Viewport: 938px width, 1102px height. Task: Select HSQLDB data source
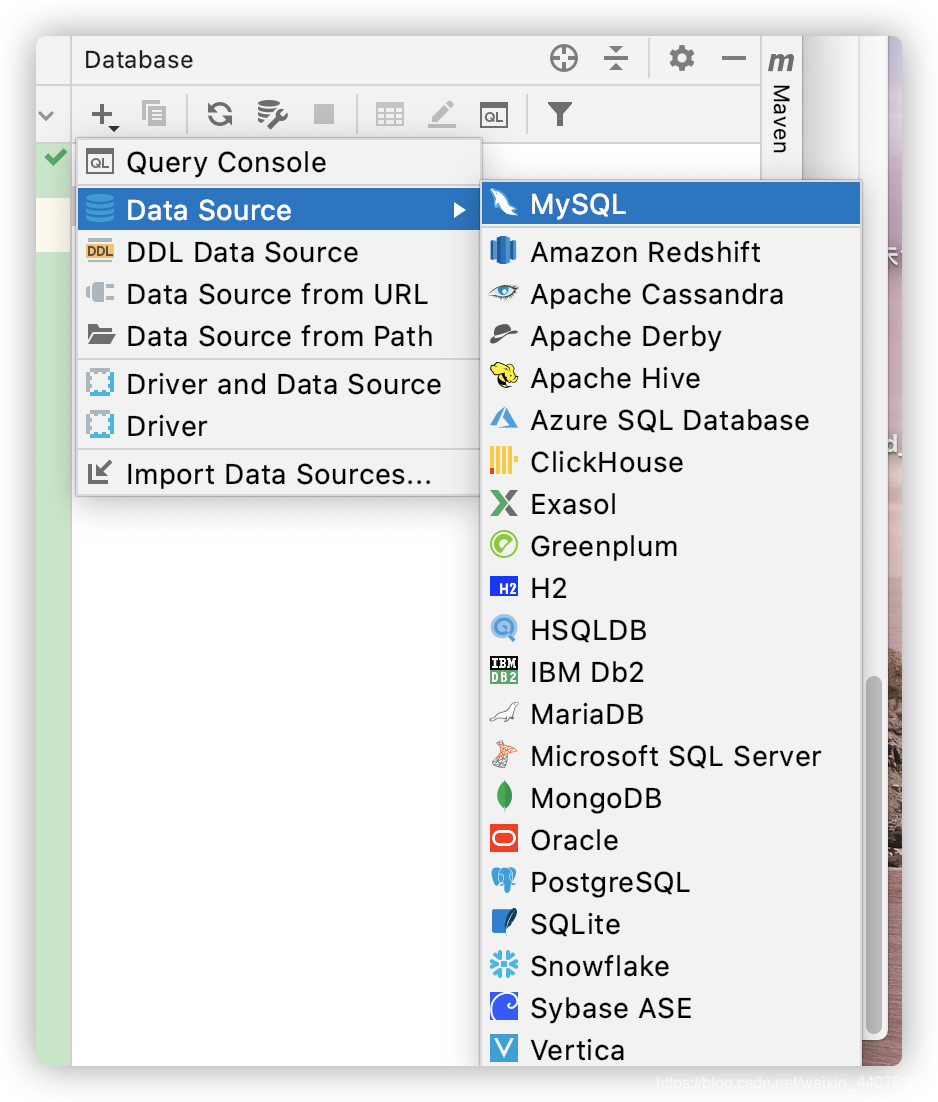click(x=671, y=630)
